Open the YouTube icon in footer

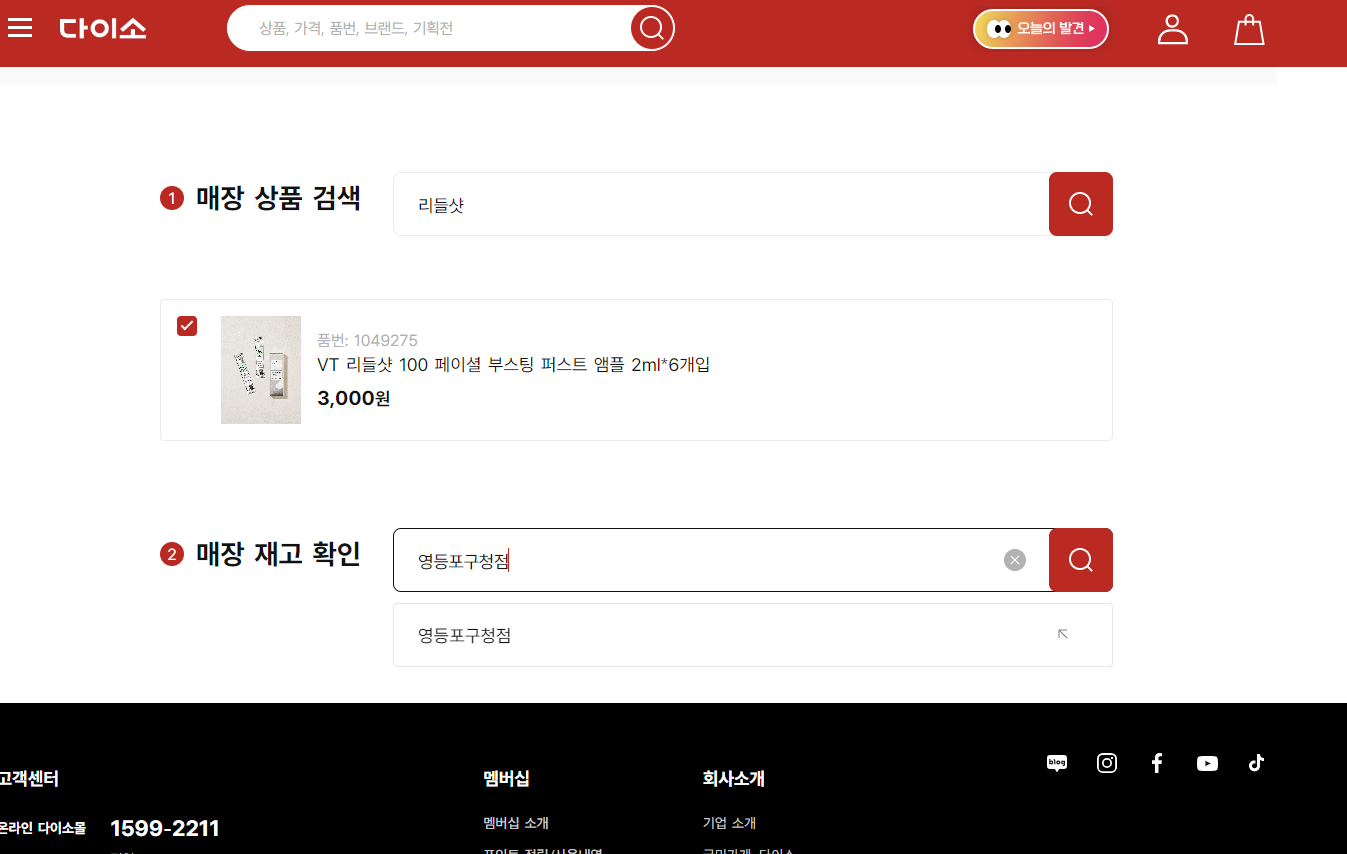click(1207, 763)
